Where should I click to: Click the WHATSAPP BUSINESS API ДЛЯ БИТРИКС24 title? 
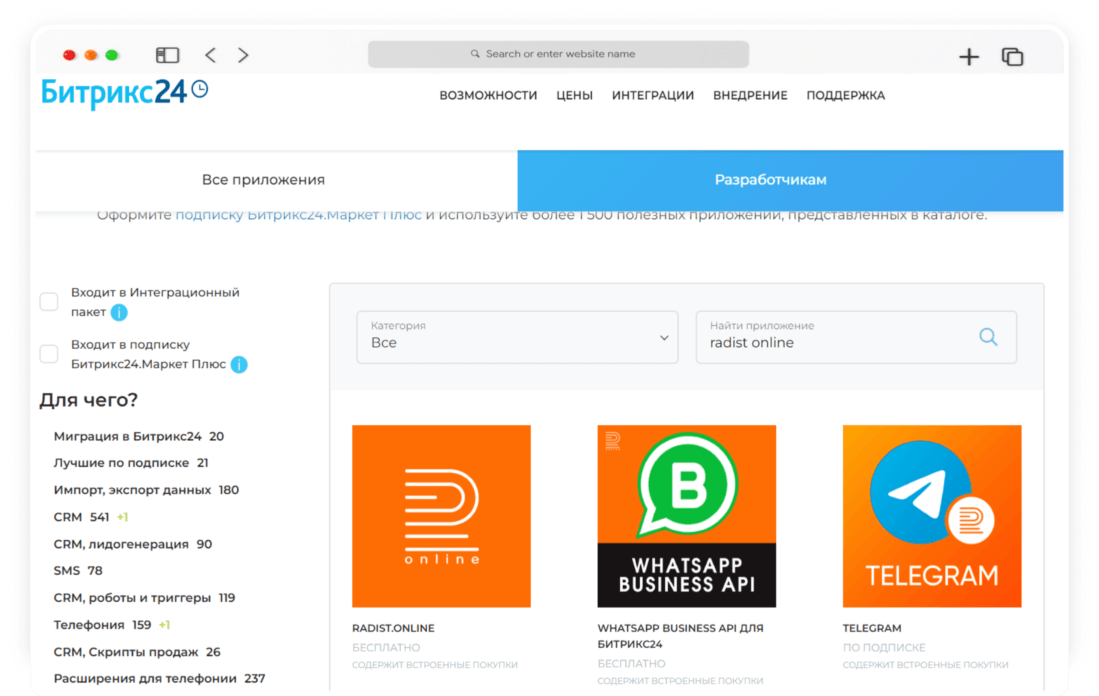pos(681,636)
